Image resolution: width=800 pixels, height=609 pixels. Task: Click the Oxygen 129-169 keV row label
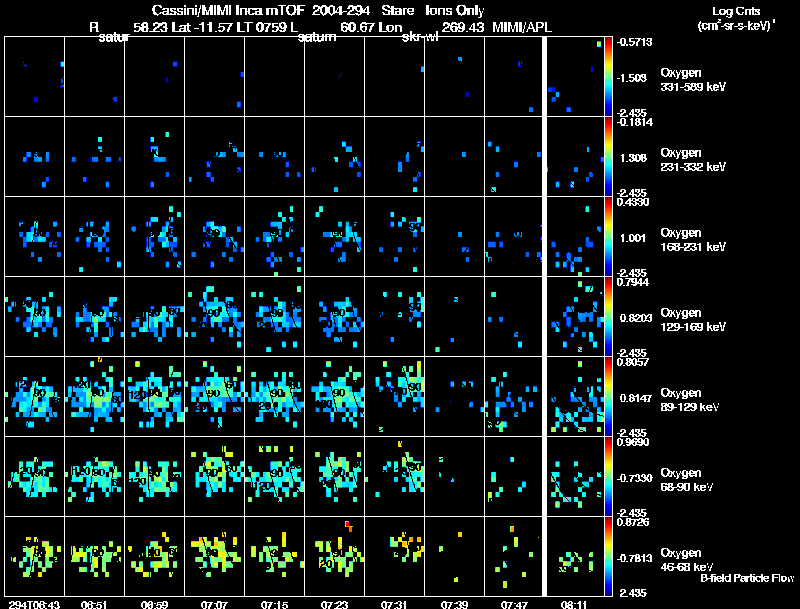point(693,320)
